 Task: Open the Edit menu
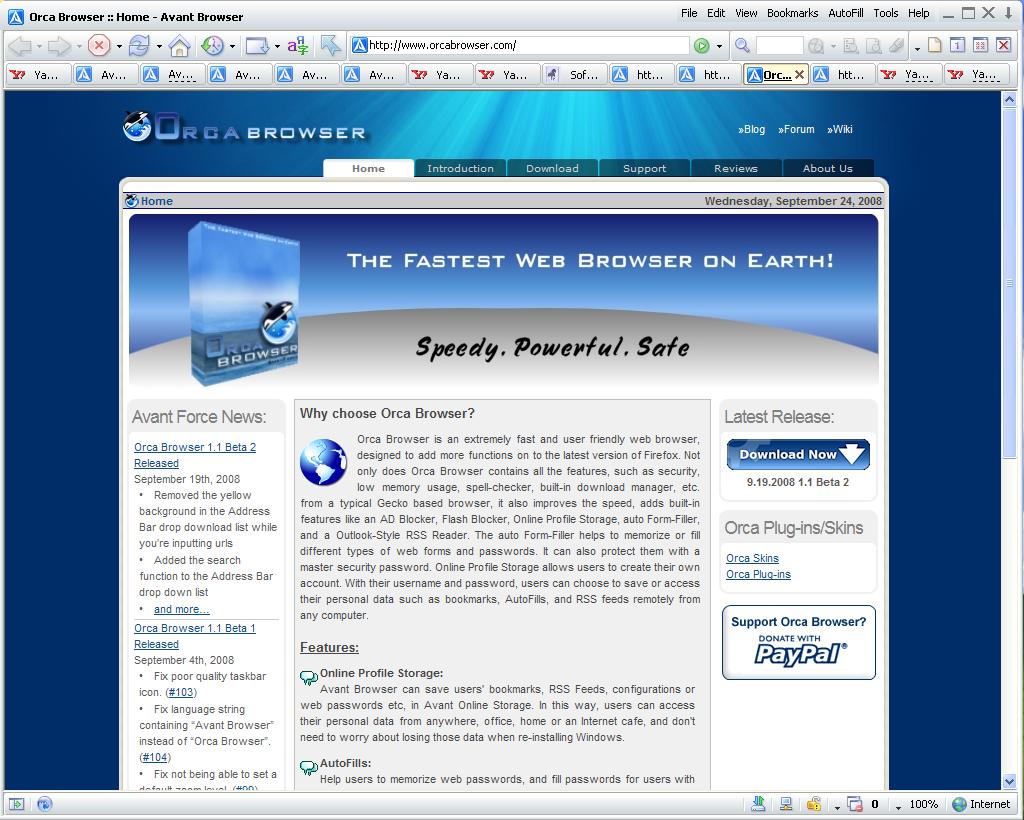coord(716,13)
